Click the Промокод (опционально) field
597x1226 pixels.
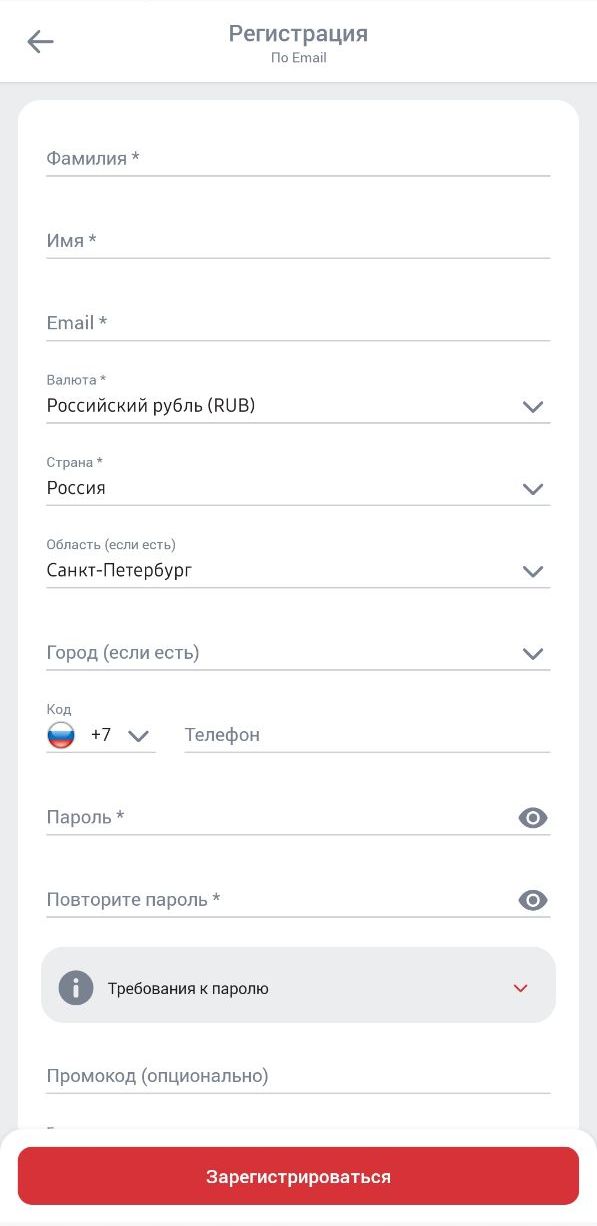pyautogui.click(x=298, y=1076)
